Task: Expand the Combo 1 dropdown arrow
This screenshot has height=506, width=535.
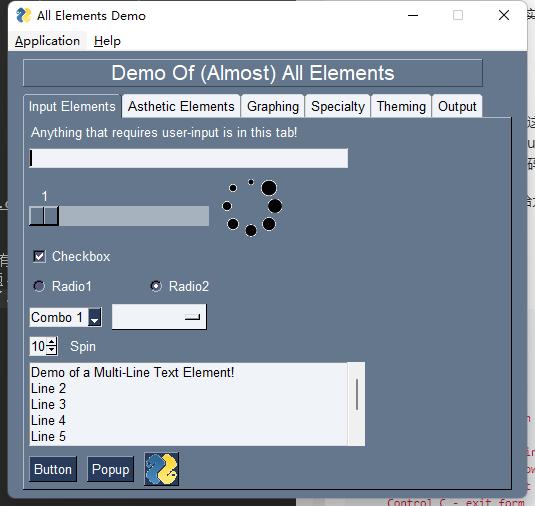Action: point(95,317)
